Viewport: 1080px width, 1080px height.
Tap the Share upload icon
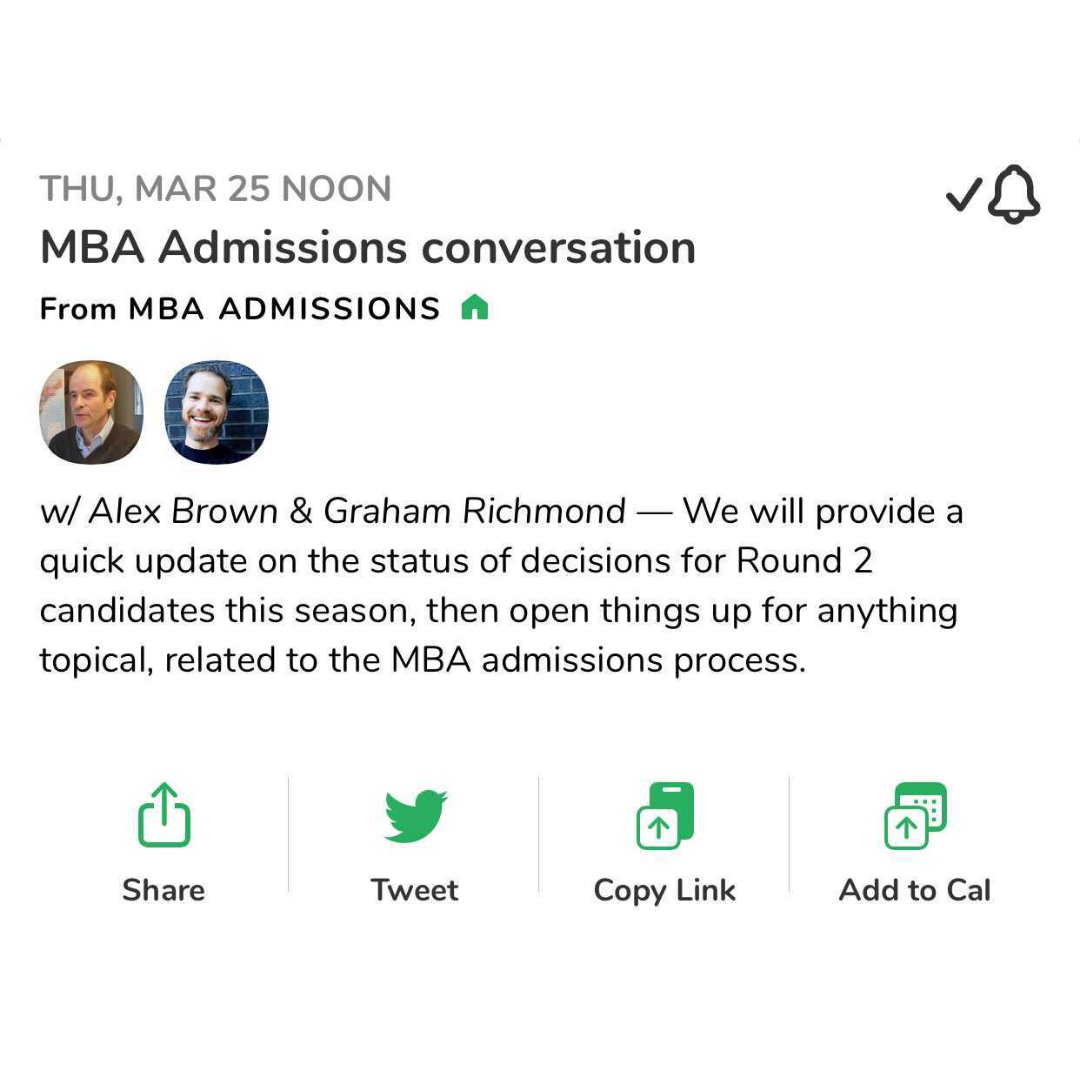click(x=164, y=814)
